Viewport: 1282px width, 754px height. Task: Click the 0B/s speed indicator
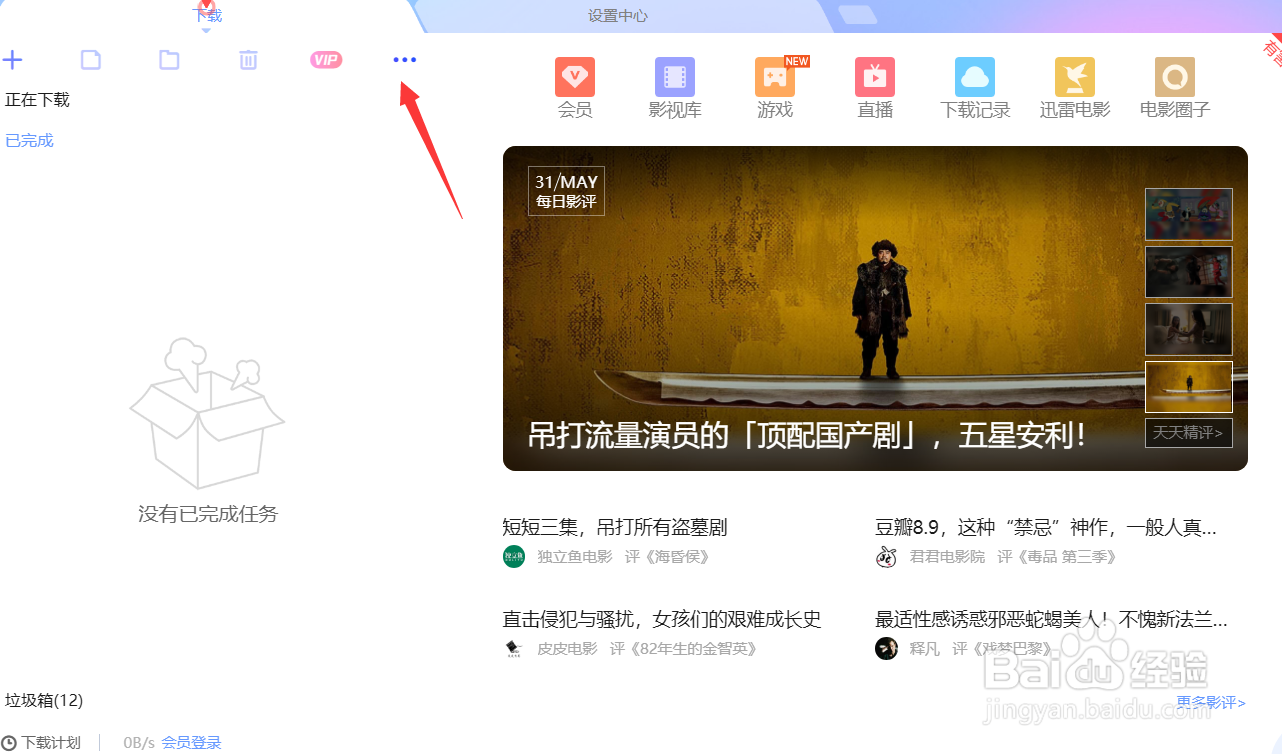click(139, 743)
